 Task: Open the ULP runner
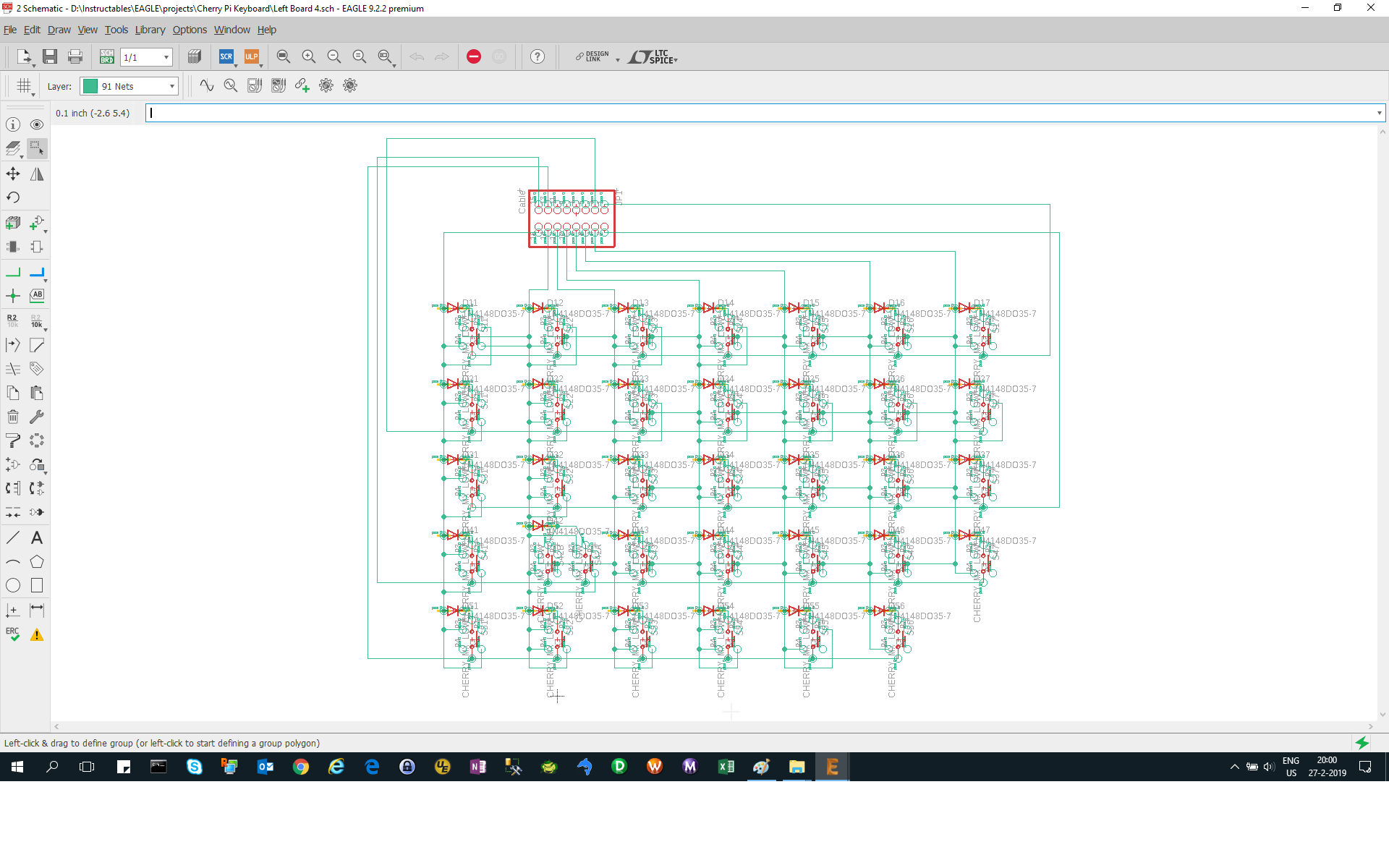click(x=252, y=56)
